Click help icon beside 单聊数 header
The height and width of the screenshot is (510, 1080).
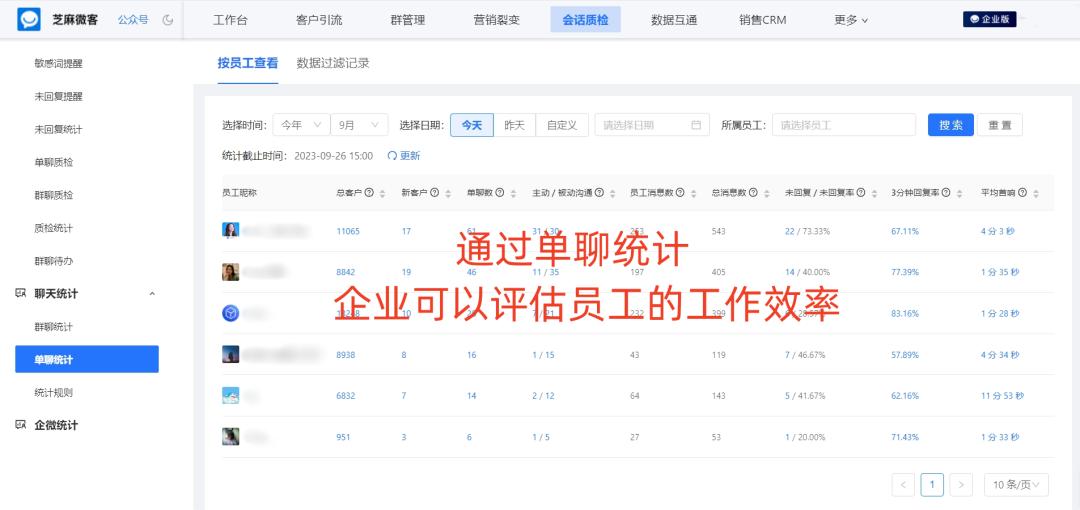click(500, 193)
